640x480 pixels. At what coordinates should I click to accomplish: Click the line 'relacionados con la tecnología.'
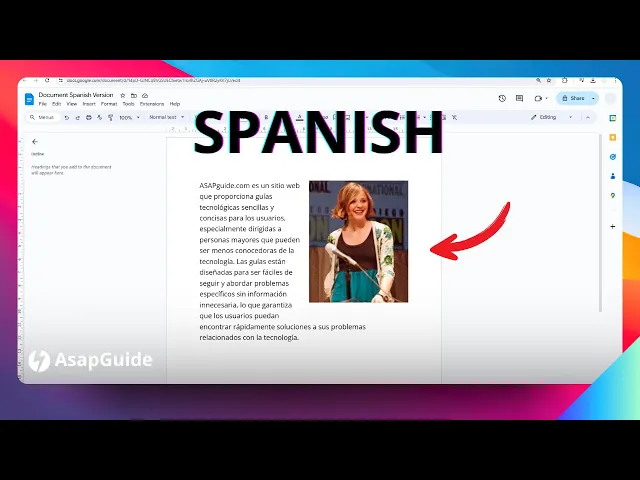(249, 338)
